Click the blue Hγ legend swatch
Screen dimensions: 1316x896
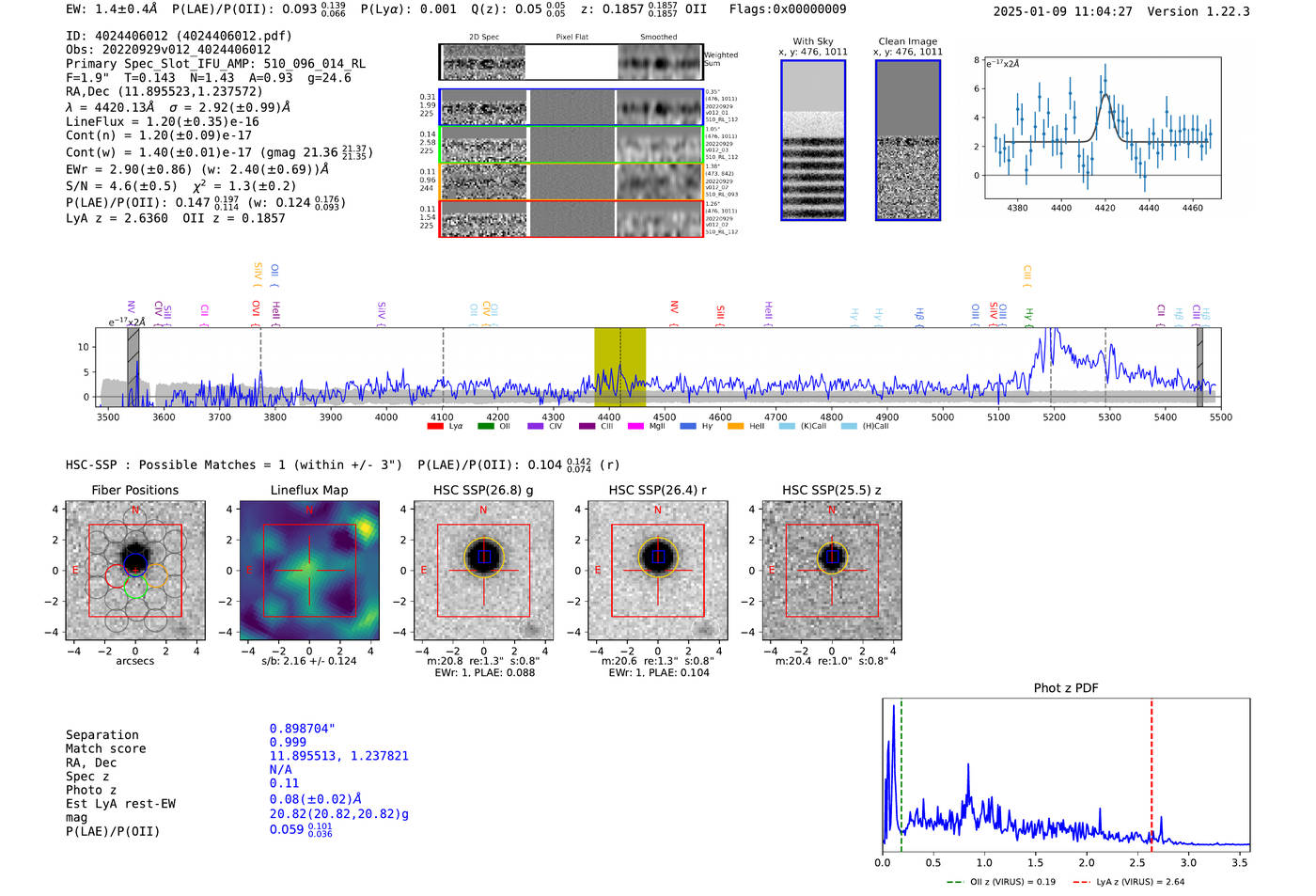[688, 426]
